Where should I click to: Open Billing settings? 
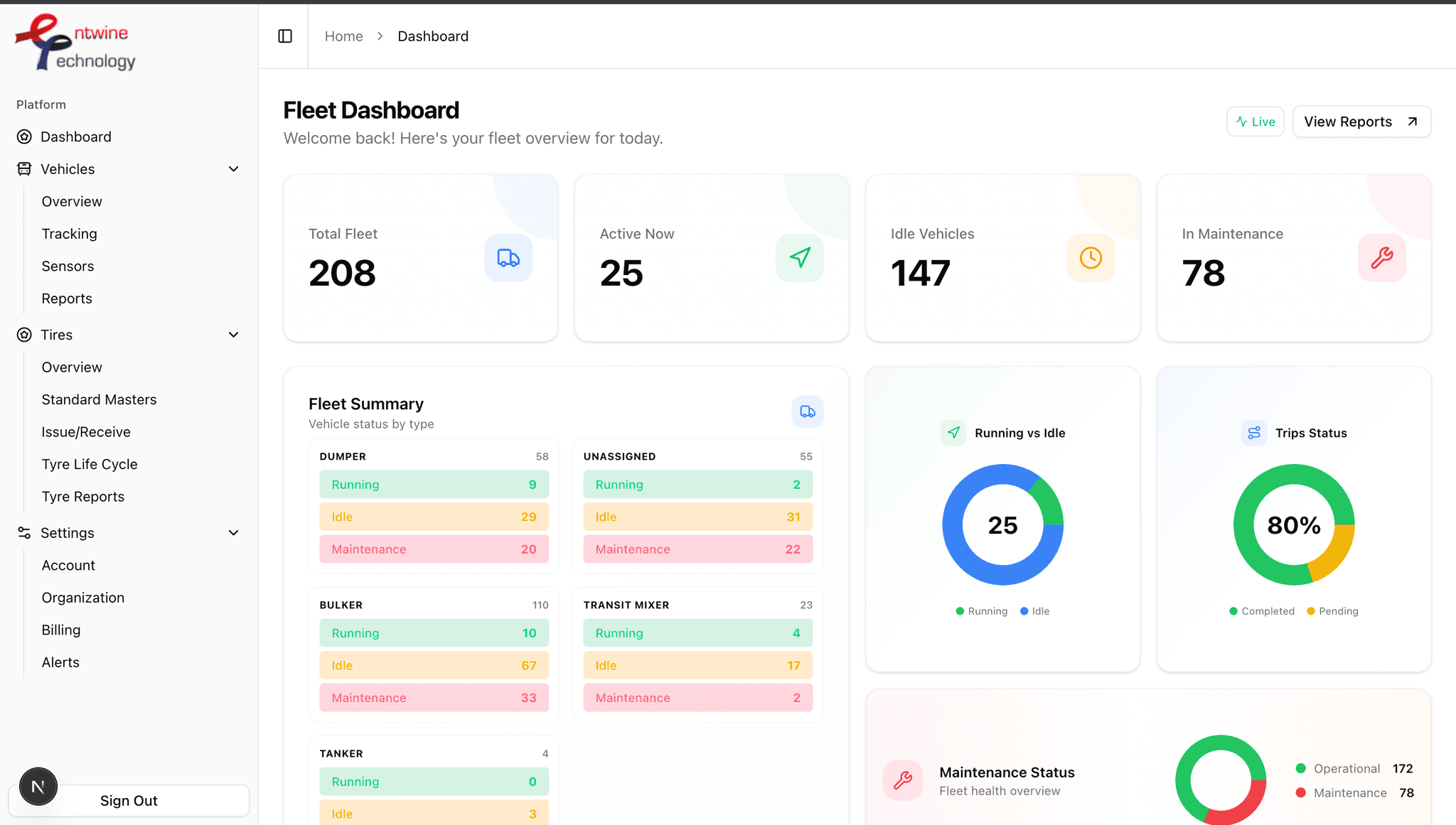click(x=60, y=630)
